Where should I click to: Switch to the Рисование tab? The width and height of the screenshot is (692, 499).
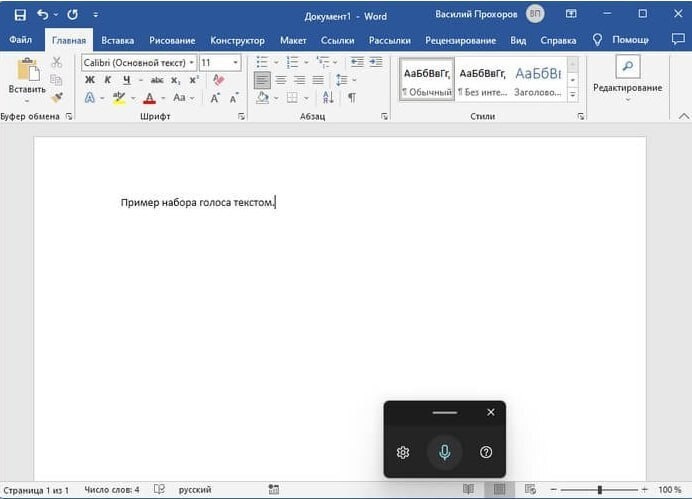click(172, 41)
